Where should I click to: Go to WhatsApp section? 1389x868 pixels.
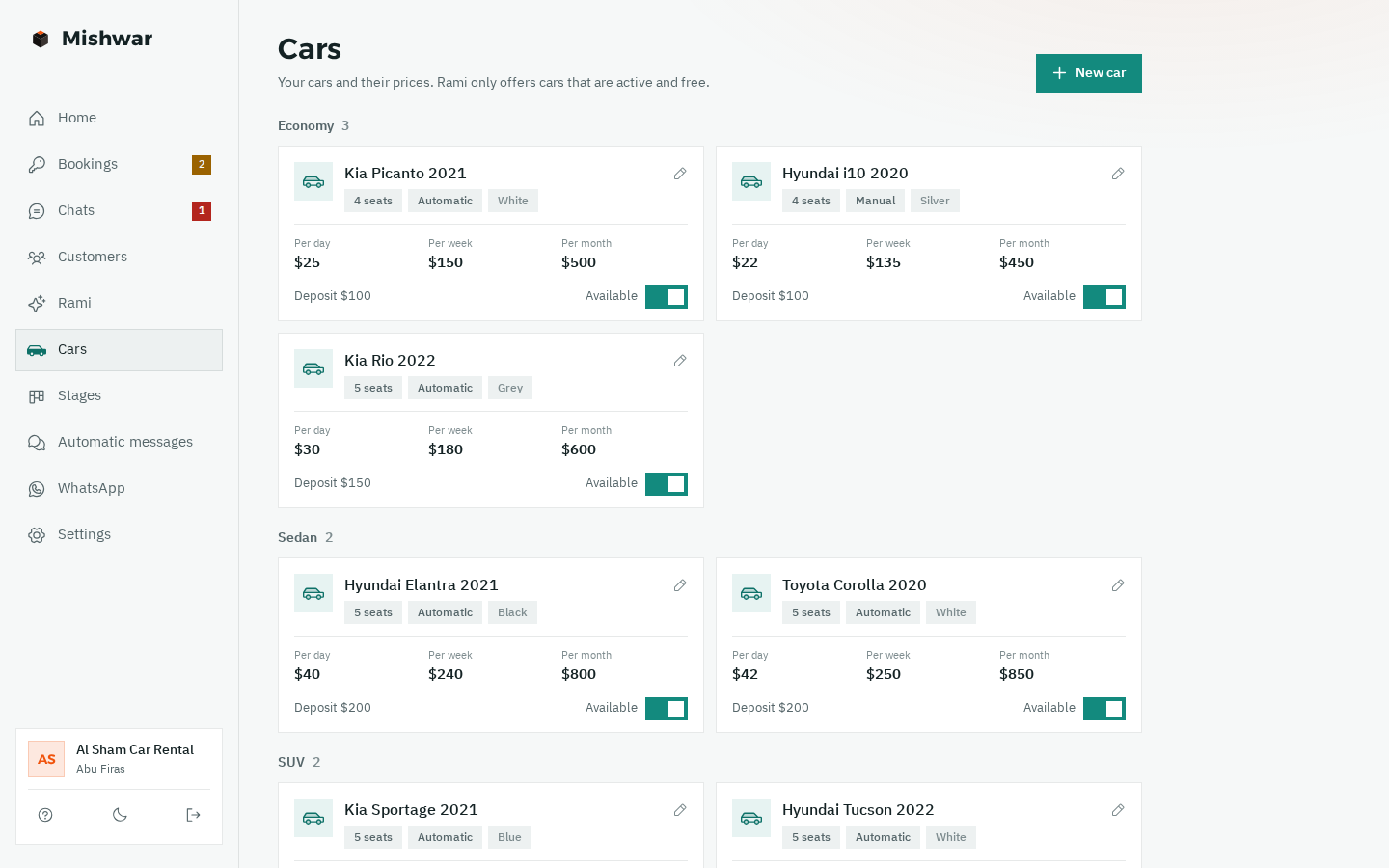119,489
